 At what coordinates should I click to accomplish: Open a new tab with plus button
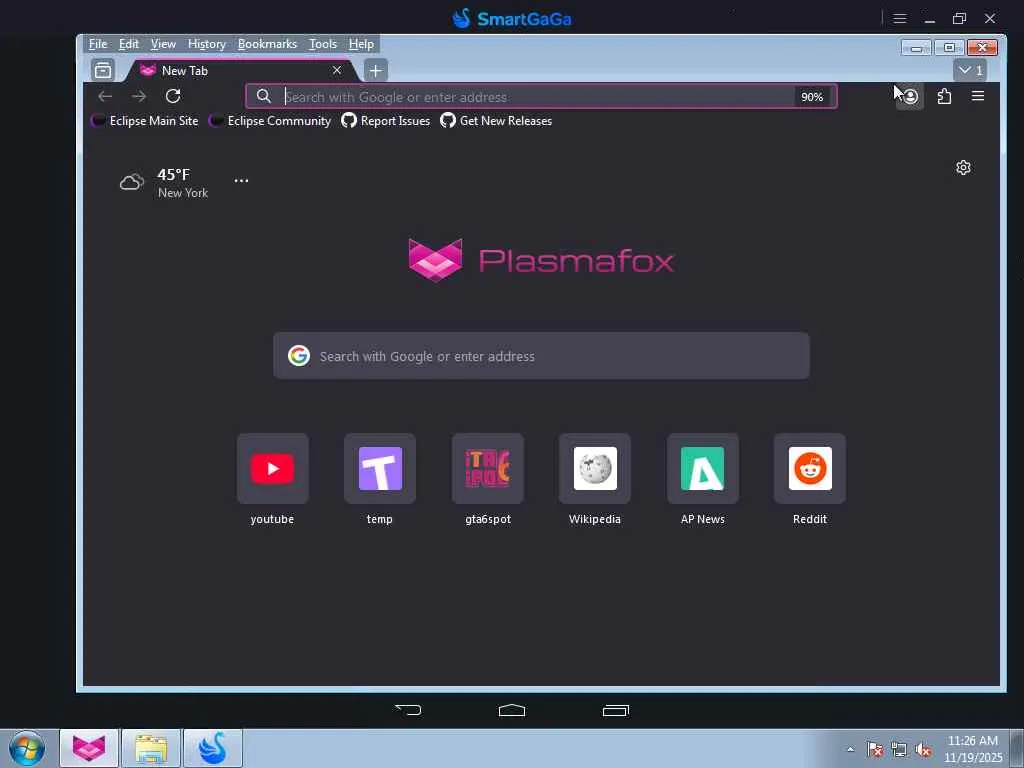376,71
